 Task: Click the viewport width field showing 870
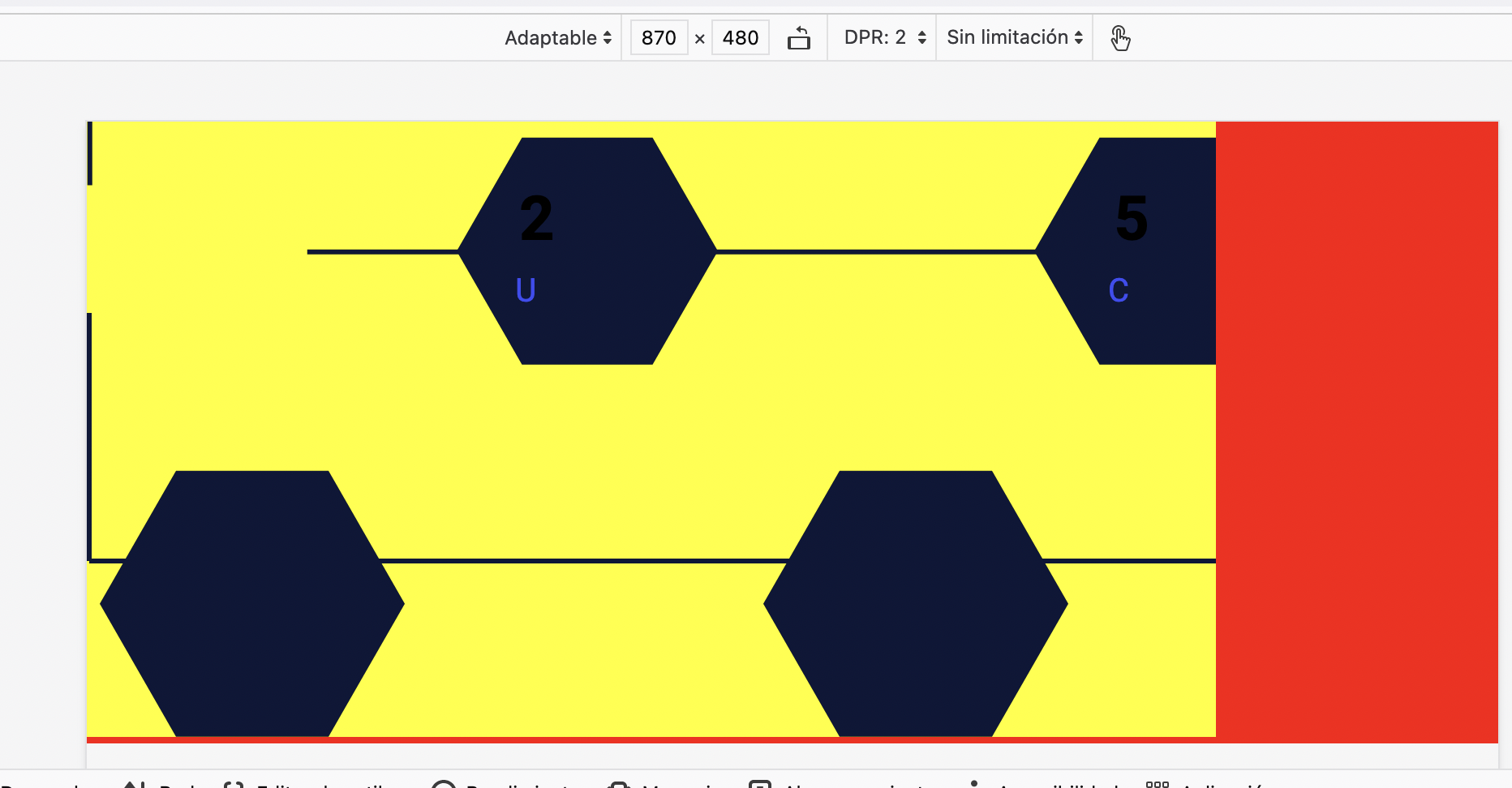coord(659,37)
